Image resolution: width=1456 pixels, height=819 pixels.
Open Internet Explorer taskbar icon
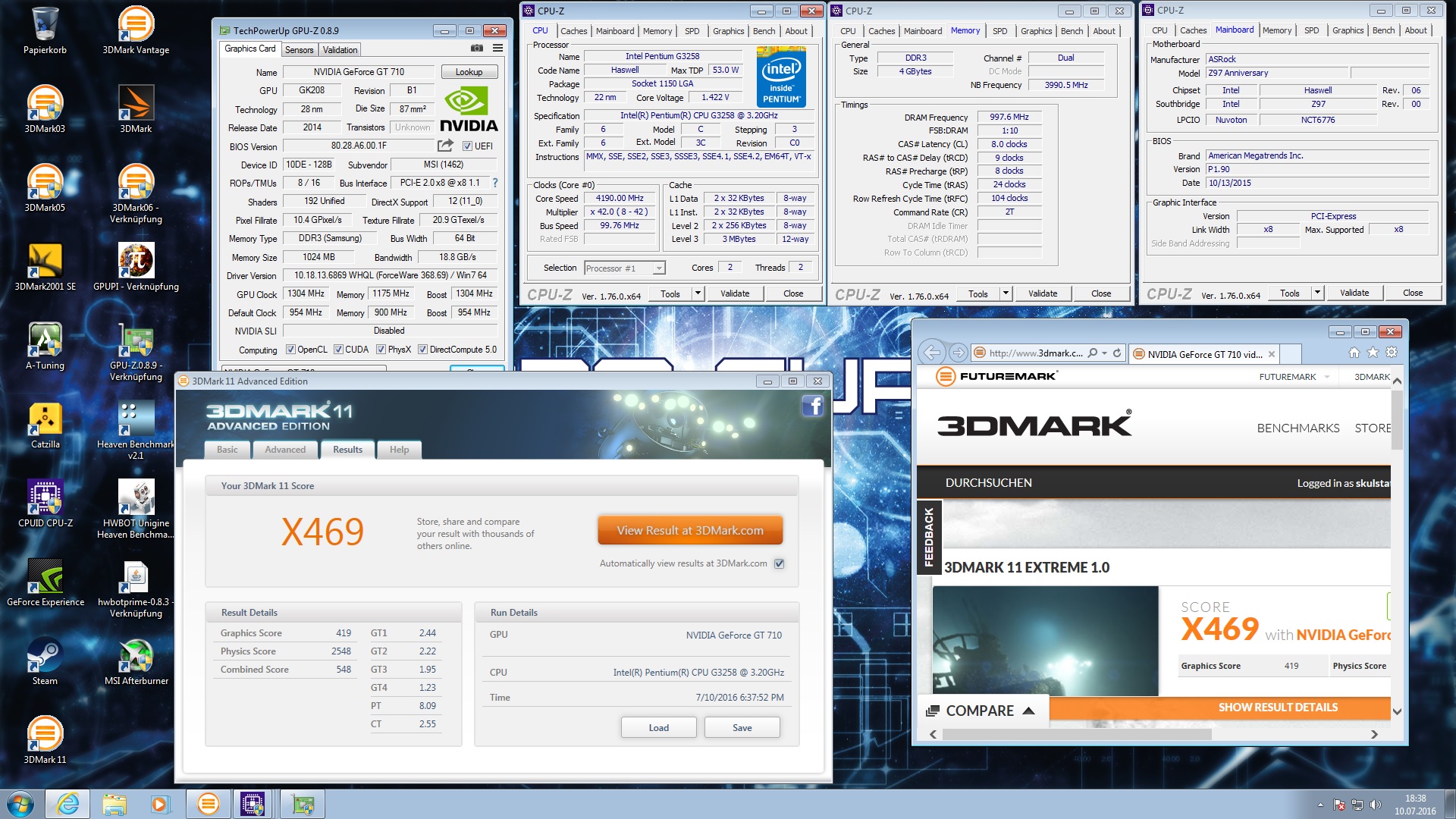[x=67, y=804]
